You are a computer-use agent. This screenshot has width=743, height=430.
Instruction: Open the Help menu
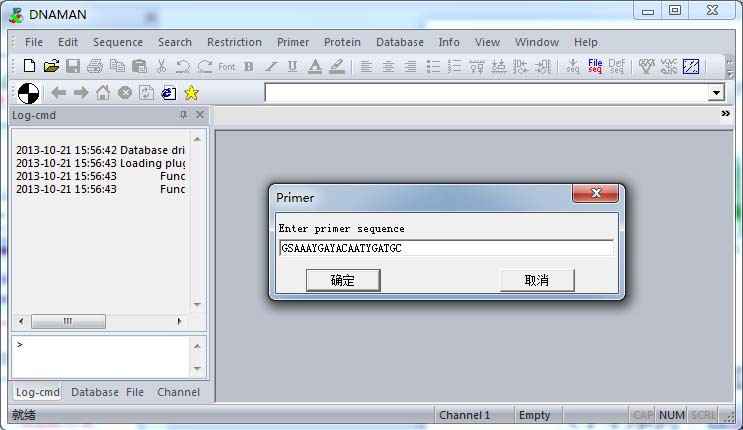586,42
